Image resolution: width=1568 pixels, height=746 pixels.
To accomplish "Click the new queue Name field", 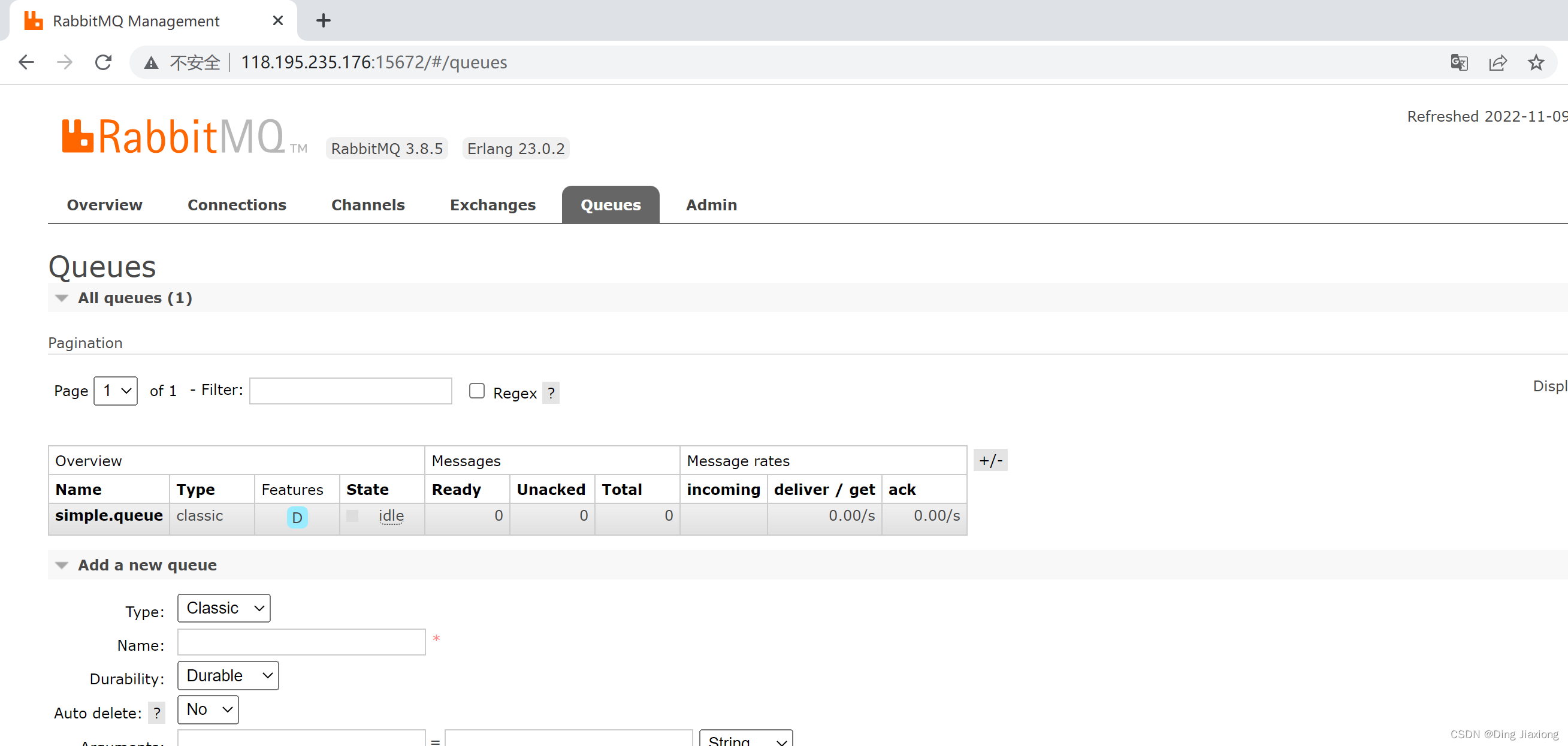I will (301, 642).
